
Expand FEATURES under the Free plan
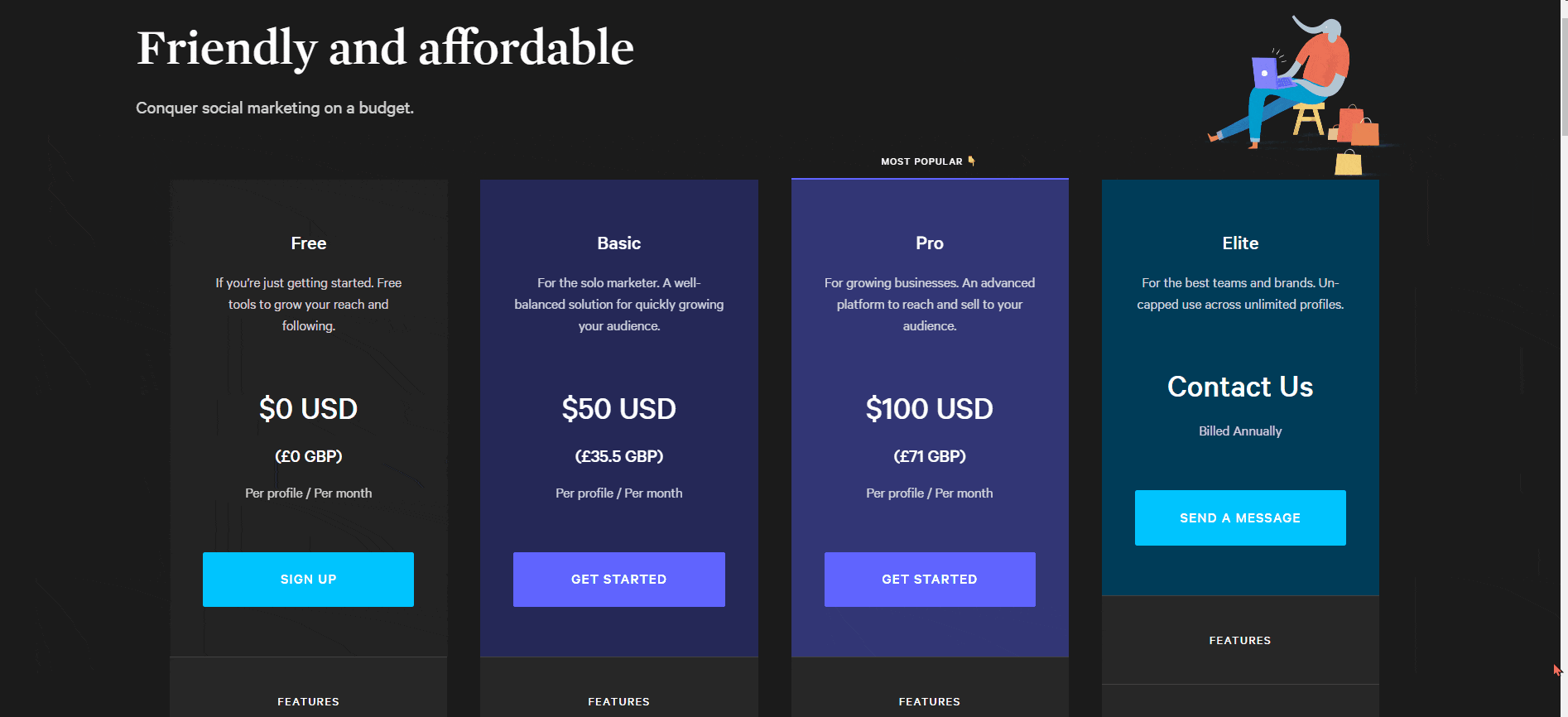tap(308, 701)
